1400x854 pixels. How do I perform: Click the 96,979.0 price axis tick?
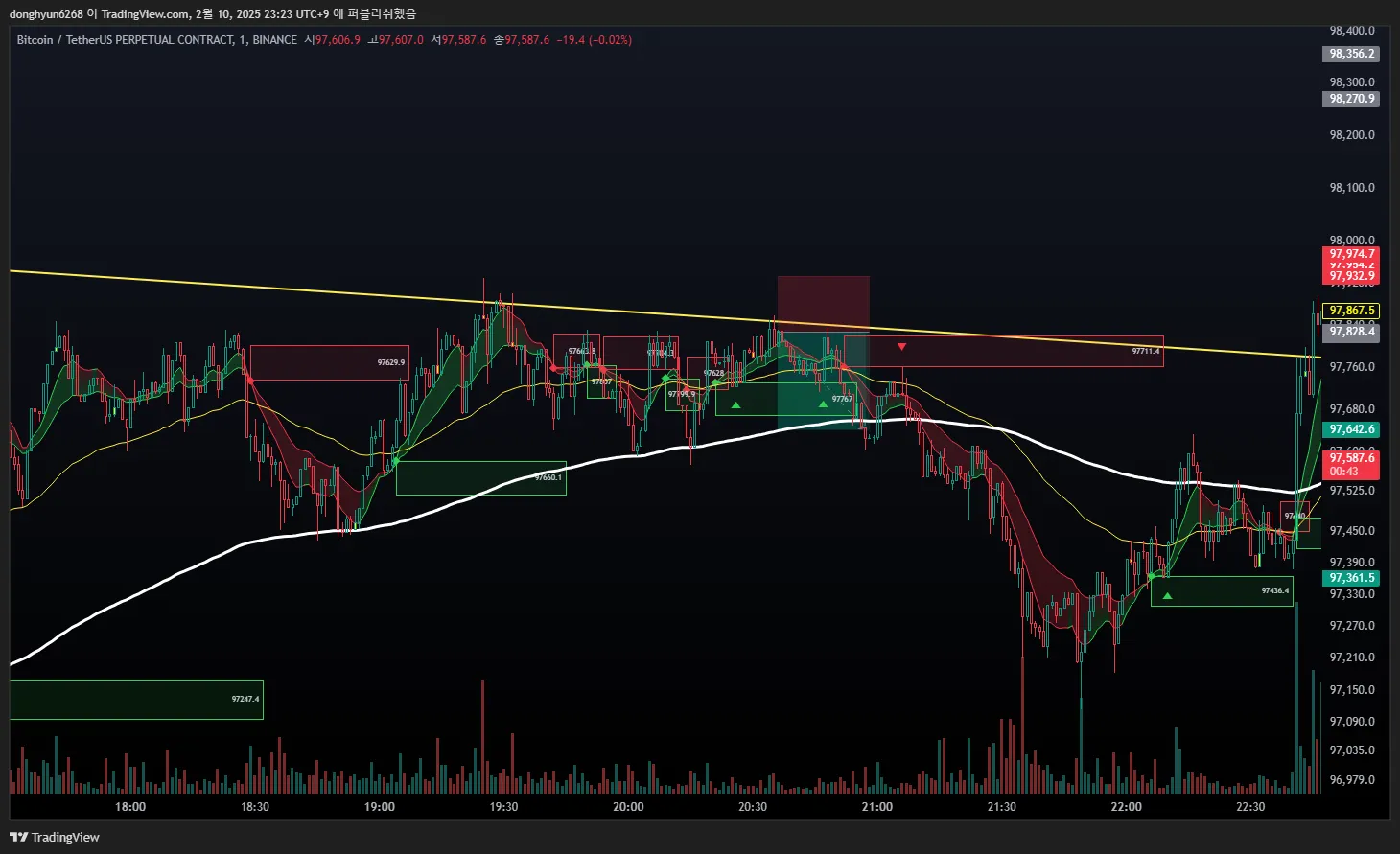pos(1352,780)
